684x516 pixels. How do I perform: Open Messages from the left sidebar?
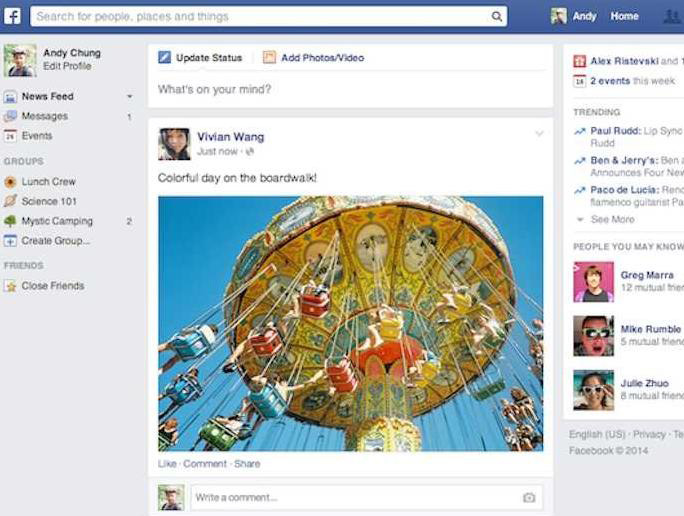[44, 117]
